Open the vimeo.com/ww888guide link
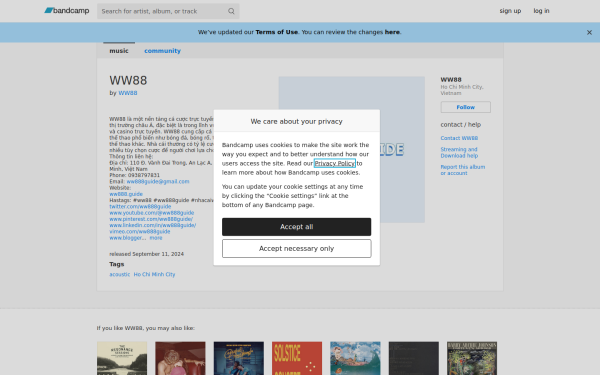The height and width of the screenshot is (375, 600). [140, 232]
